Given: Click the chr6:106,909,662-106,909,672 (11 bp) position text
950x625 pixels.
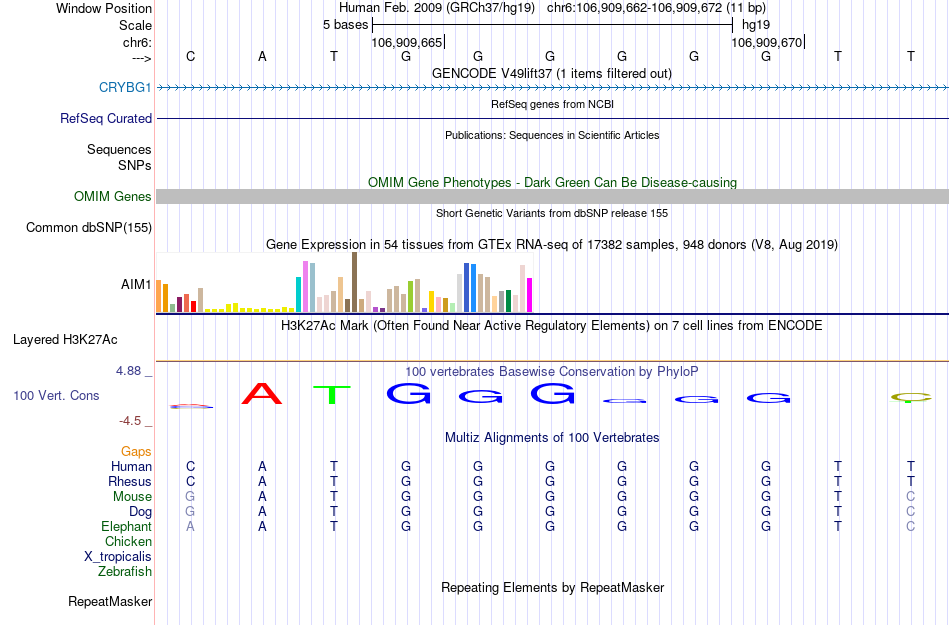Looking at the screenshot, I should click(x=656, y=8).
